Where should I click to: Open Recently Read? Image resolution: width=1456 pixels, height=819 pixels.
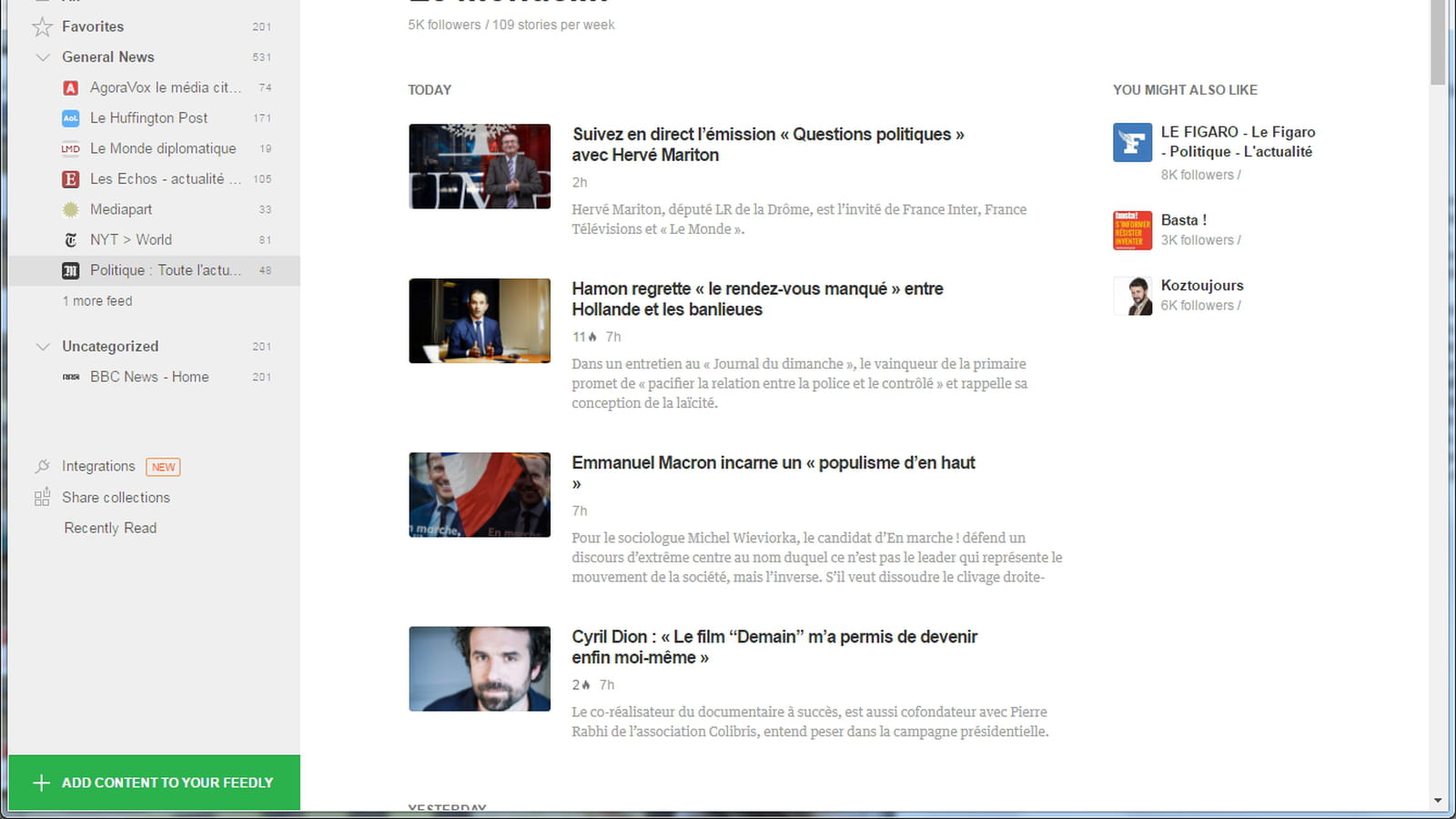pyautogui.click(x=110, y=528)
